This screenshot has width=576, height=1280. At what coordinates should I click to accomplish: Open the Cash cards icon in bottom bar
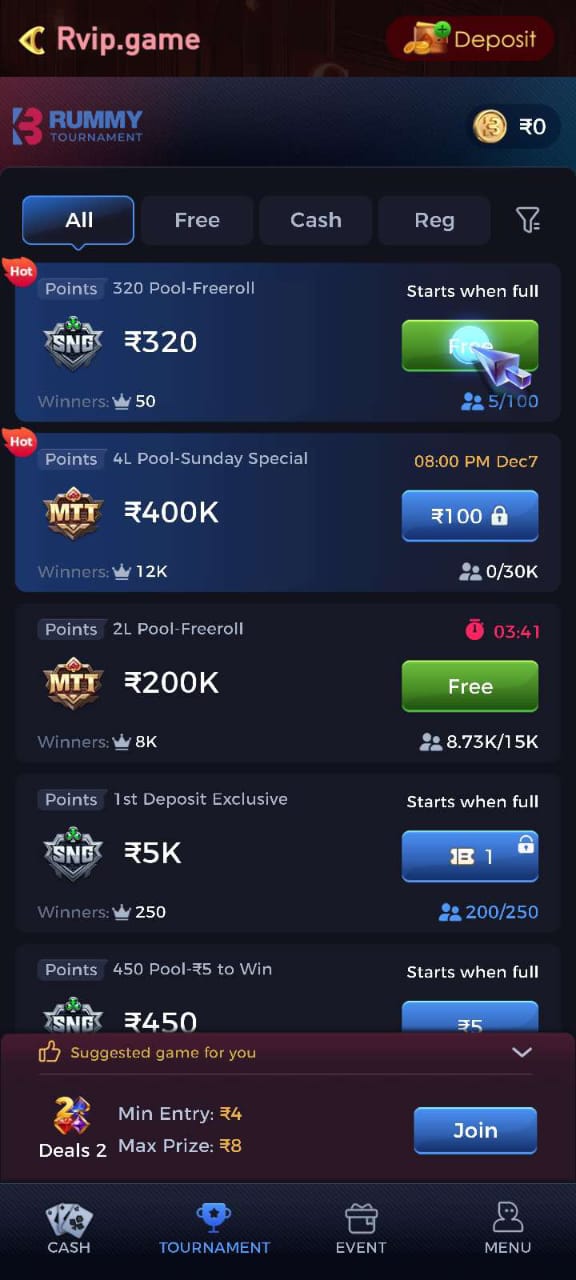pyautogui.click(x=69, y=1220)
